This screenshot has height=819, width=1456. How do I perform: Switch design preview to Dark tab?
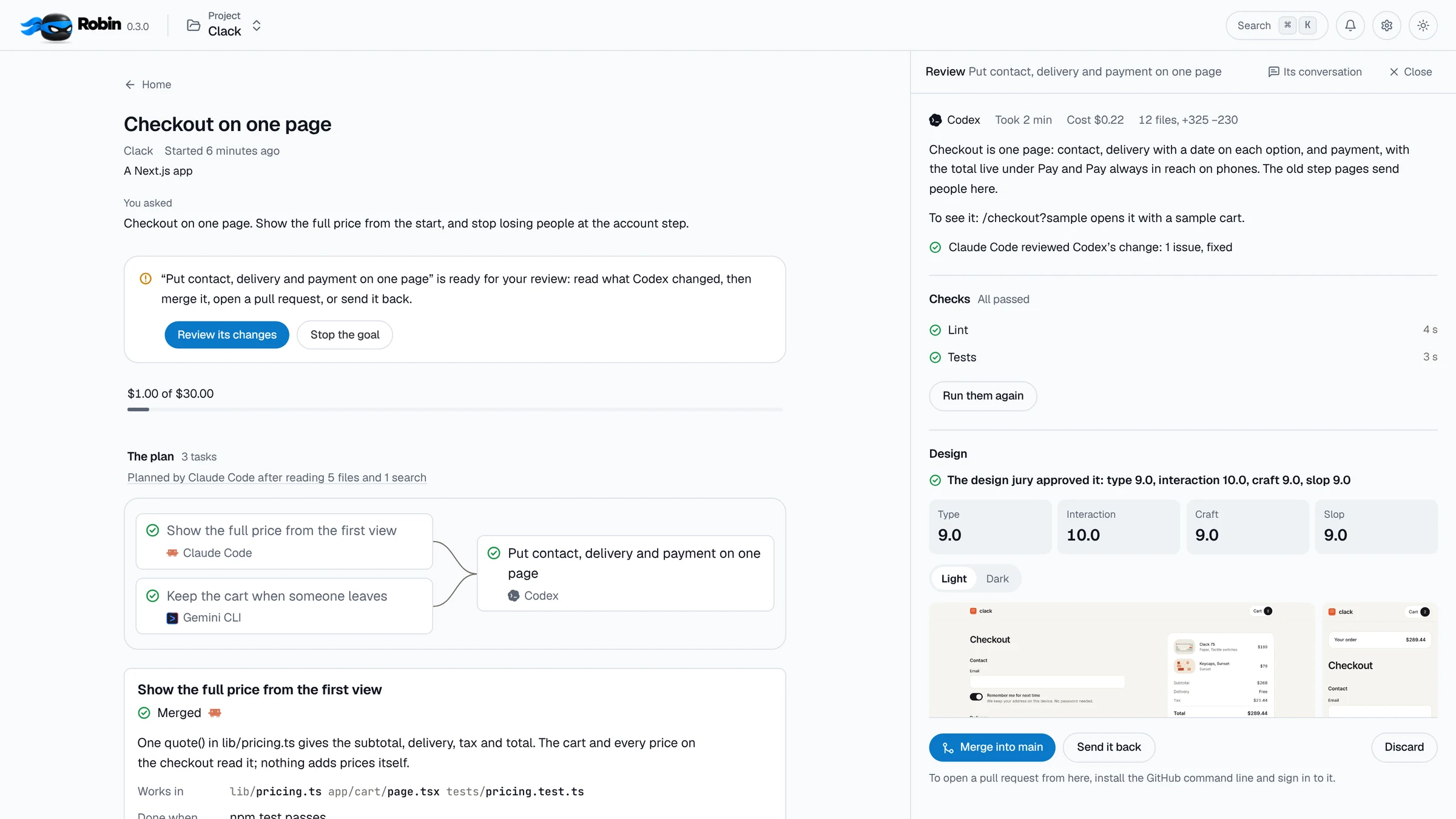click(997, 579)
